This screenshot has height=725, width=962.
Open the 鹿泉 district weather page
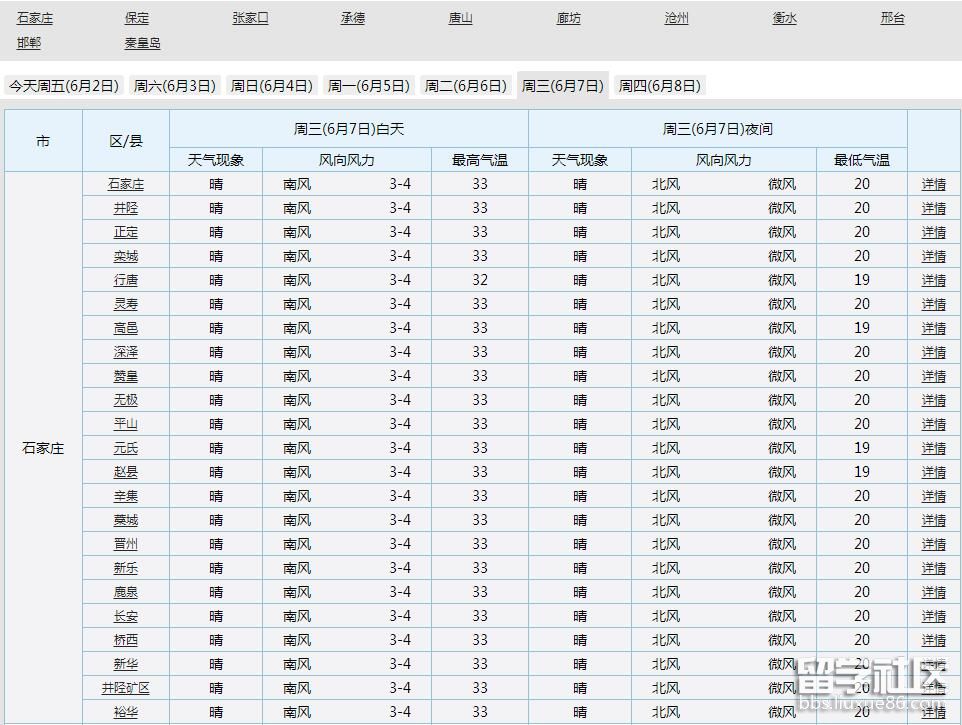pos(126,591)
